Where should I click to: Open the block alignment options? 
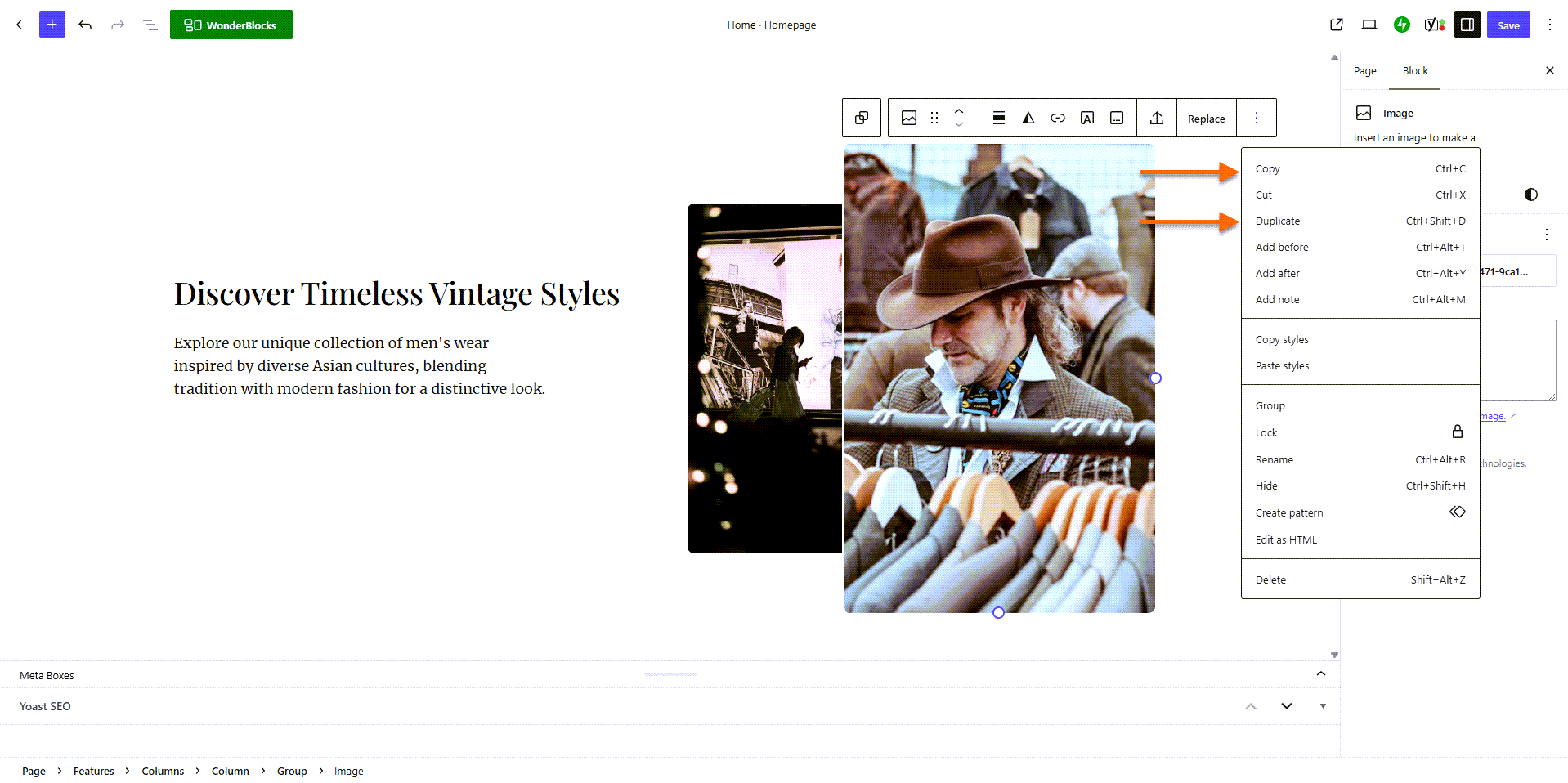tap(999, 118)
